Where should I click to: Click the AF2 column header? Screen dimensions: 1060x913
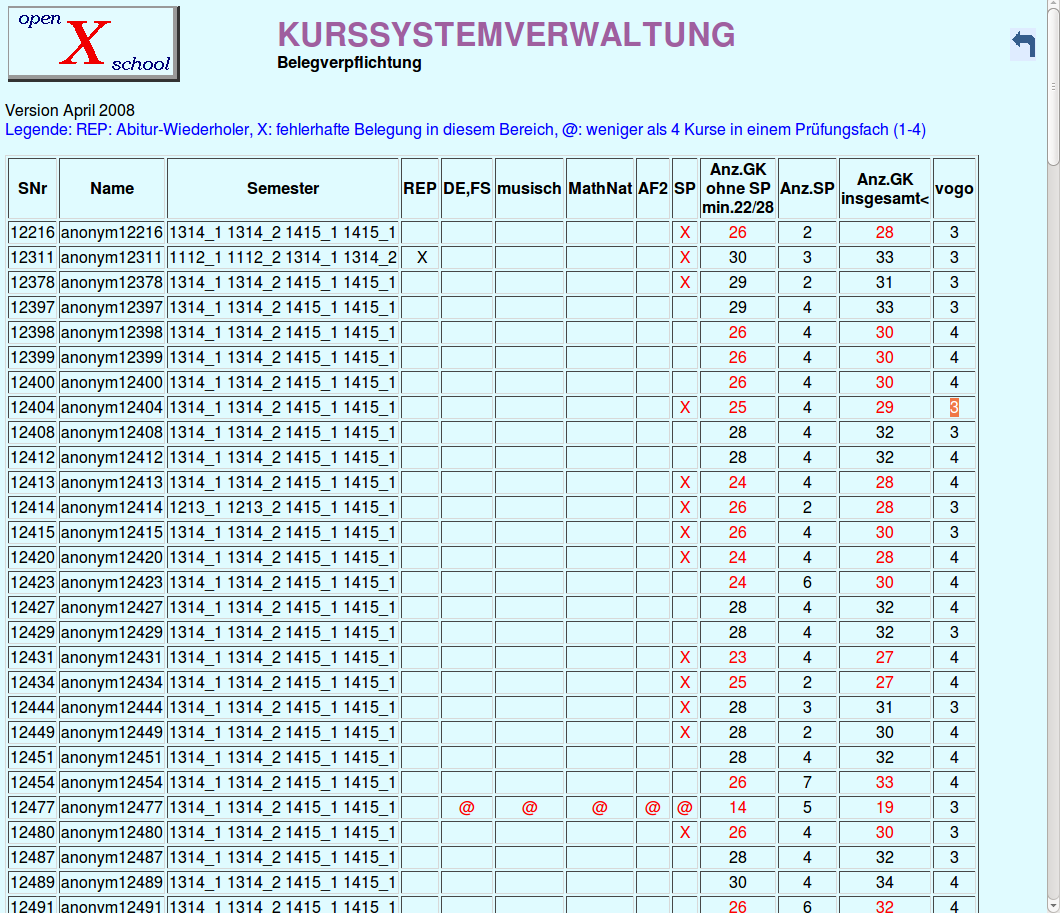(653, 189)
